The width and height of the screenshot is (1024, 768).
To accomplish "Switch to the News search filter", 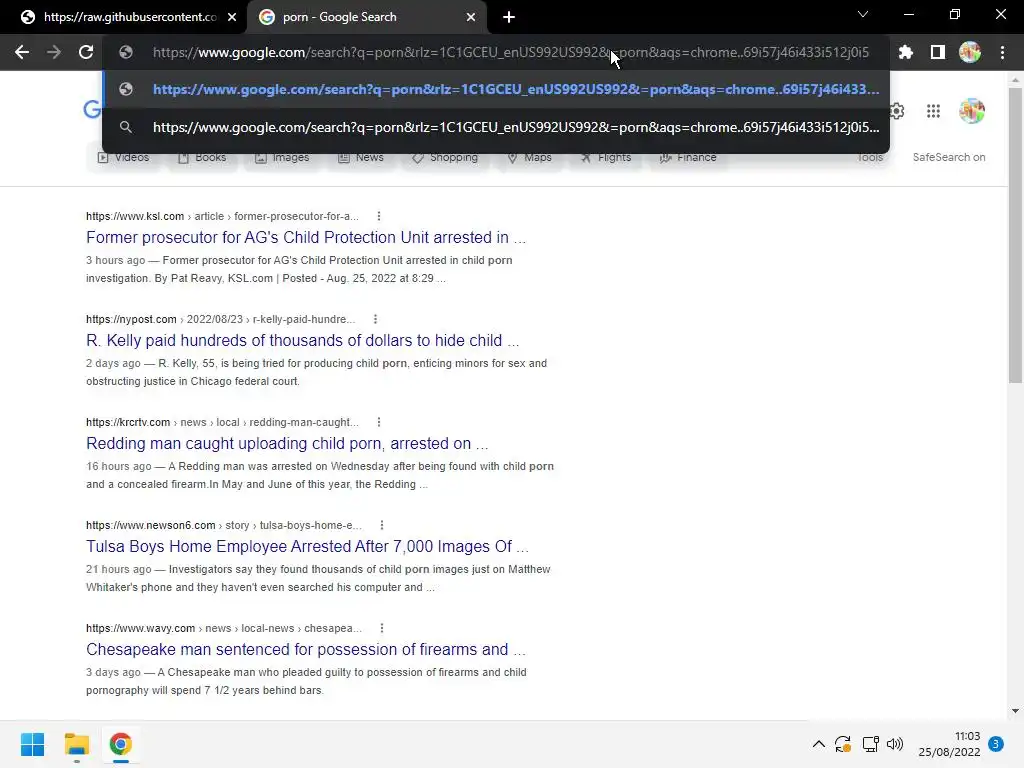I will tap(360, 157).
